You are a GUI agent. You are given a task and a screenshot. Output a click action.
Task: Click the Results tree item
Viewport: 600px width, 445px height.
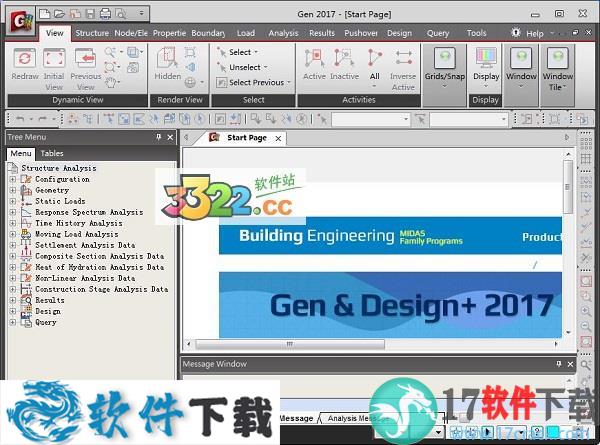(x=49, y=300)
